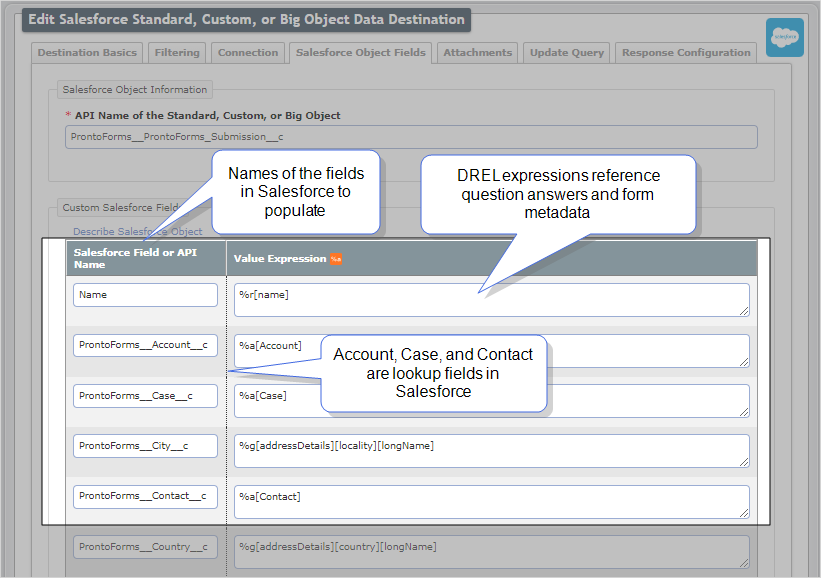Screen dimensions: 821x578
Task: Click the ProntoForms__Contact__c field input
Action: tap(146, 496)
